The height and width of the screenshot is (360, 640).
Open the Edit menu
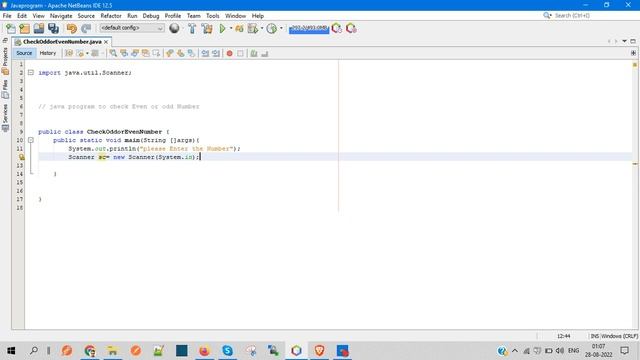pos(22,16)
